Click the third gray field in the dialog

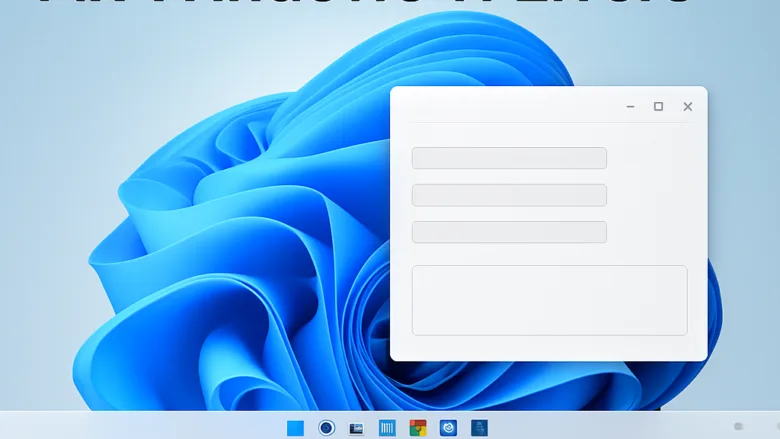[x=509, y=232]
